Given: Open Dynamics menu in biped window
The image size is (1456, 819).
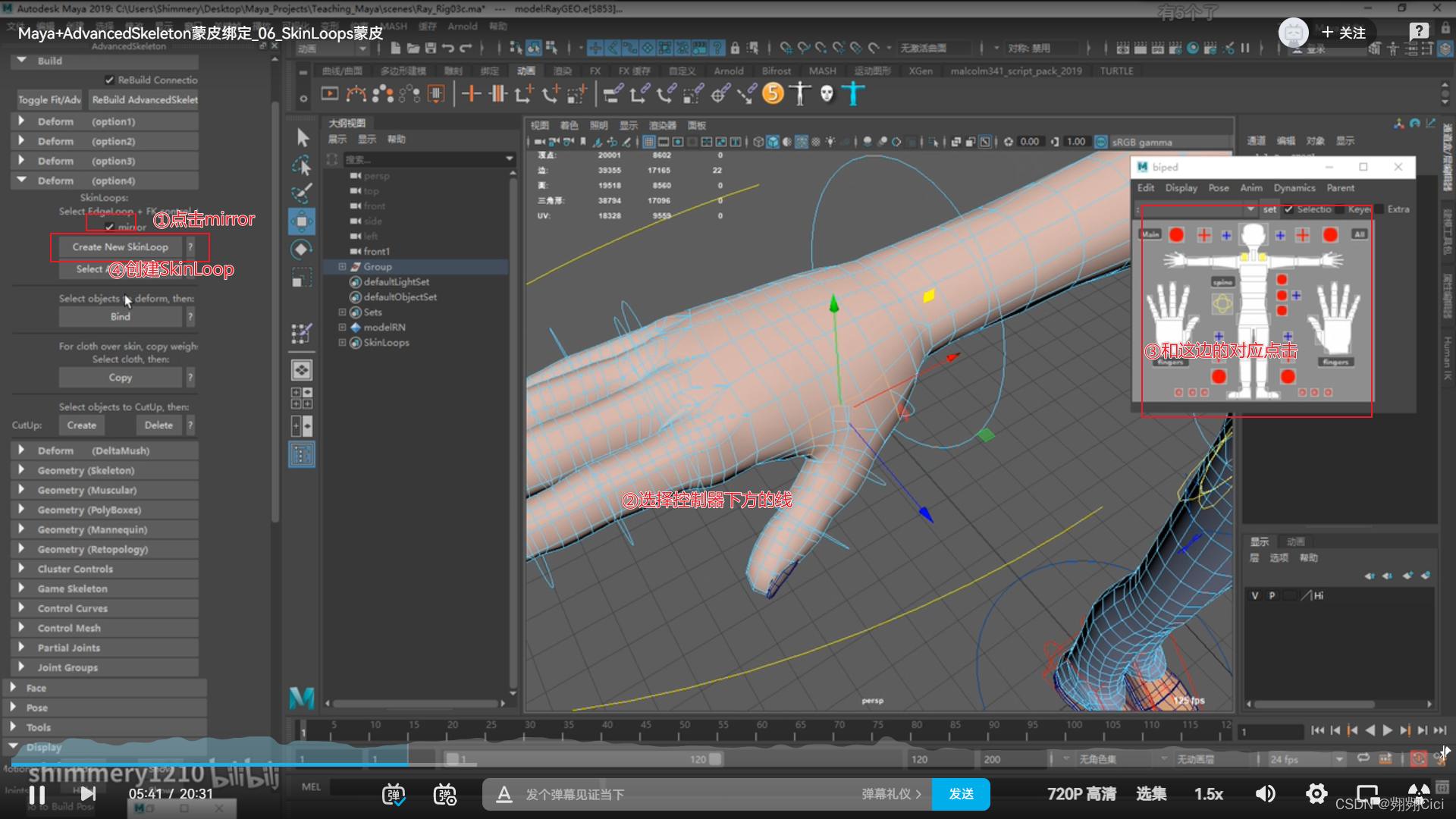Looking at the screenshot, I should tap(1294, 188).
